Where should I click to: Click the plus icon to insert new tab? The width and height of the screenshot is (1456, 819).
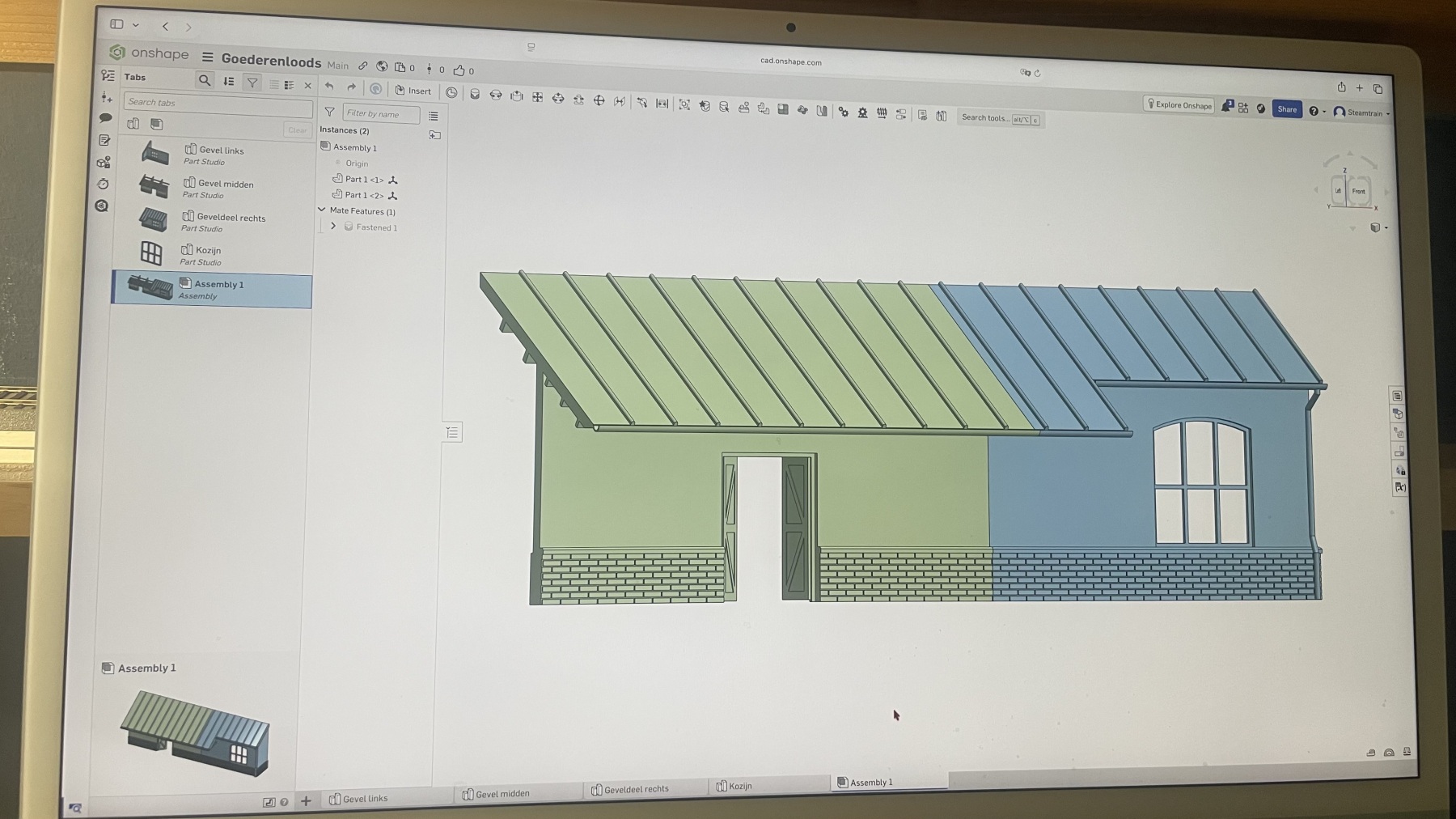306,800
